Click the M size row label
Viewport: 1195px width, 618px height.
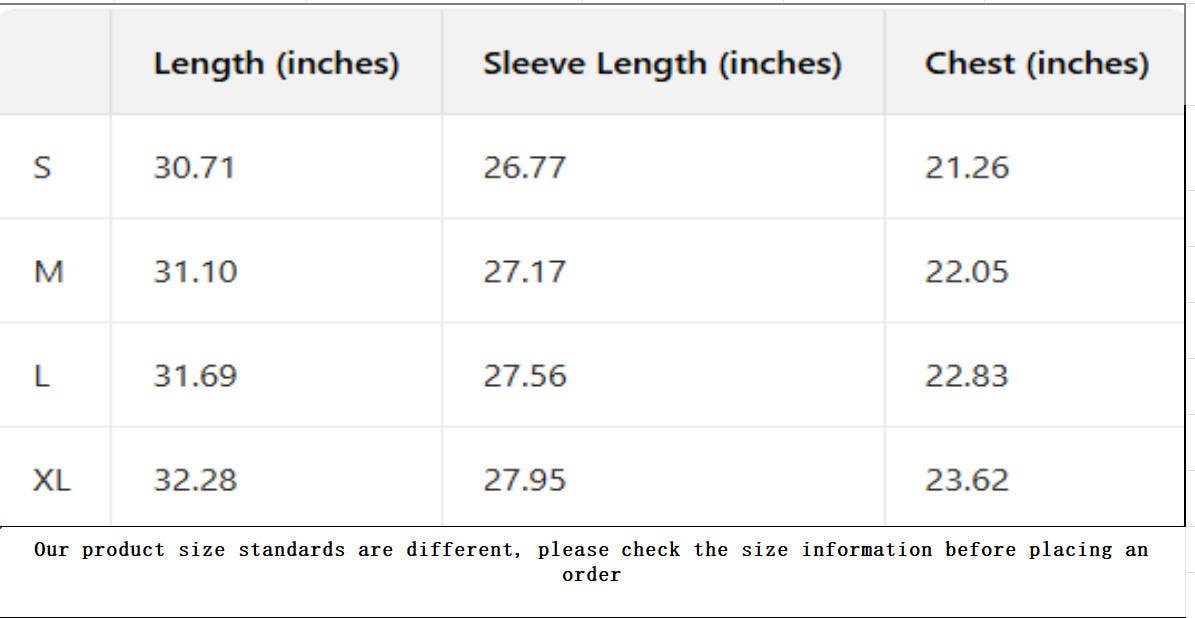[48, 272]
